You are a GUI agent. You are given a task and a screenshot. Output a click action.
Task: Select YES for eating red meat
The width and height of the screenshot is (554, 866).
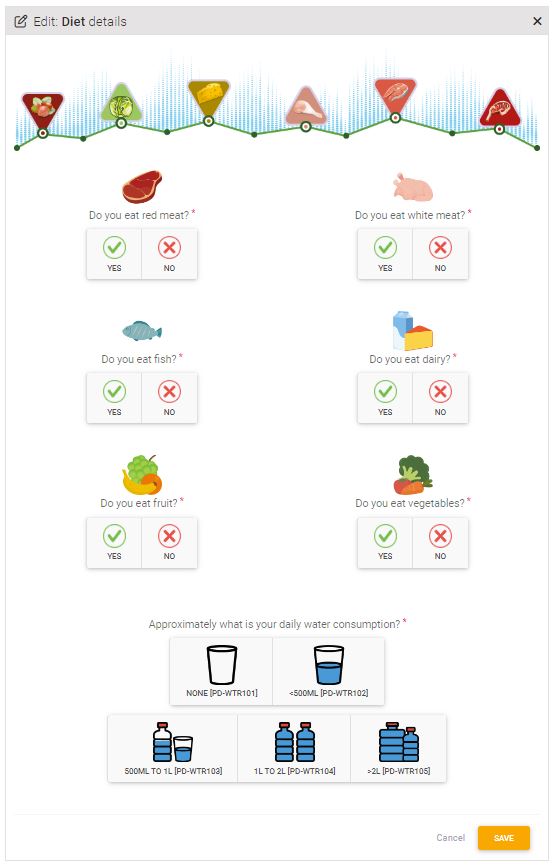coord(114,254)
